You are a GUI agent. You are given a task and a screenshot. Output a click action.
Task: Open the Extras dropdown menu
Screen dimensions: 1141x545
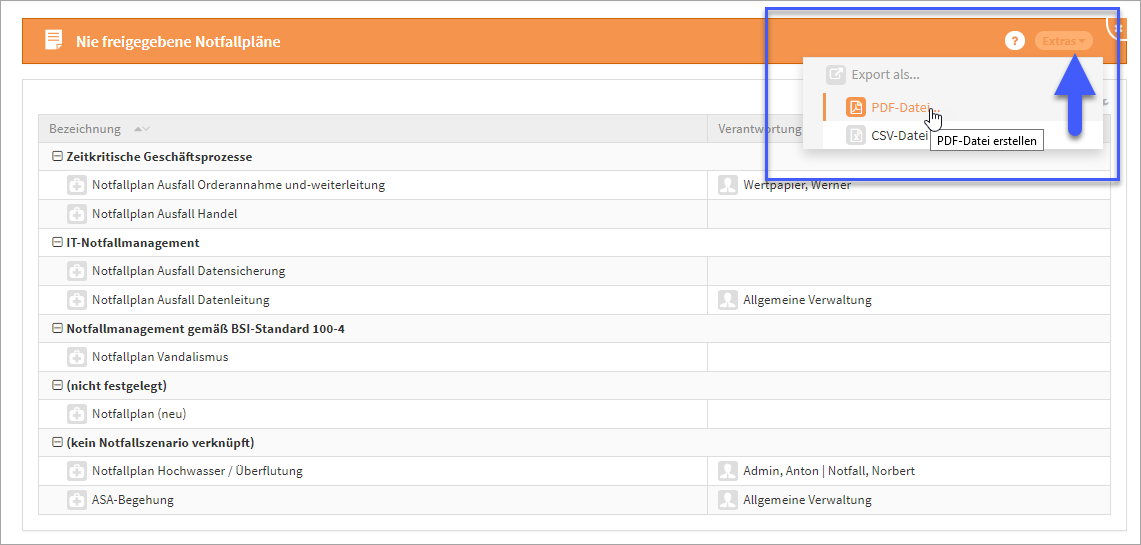1063,41
